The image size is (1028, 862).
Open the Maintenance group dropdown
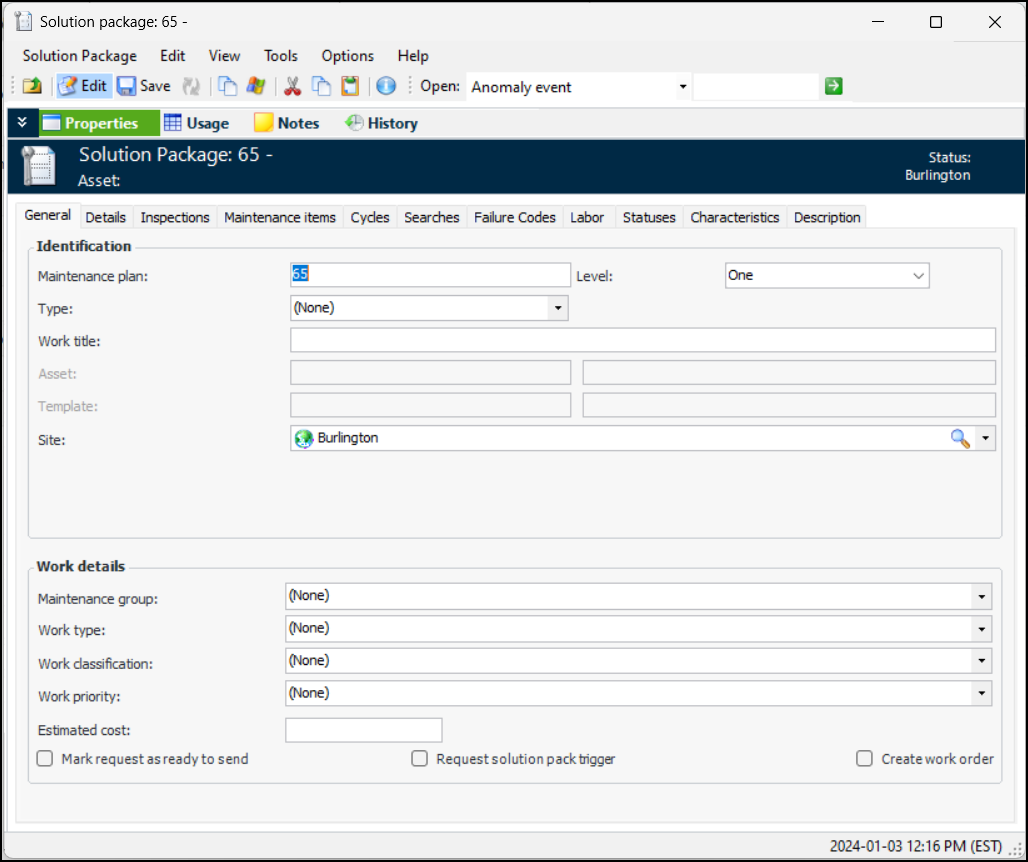click(x=982, y=597)
